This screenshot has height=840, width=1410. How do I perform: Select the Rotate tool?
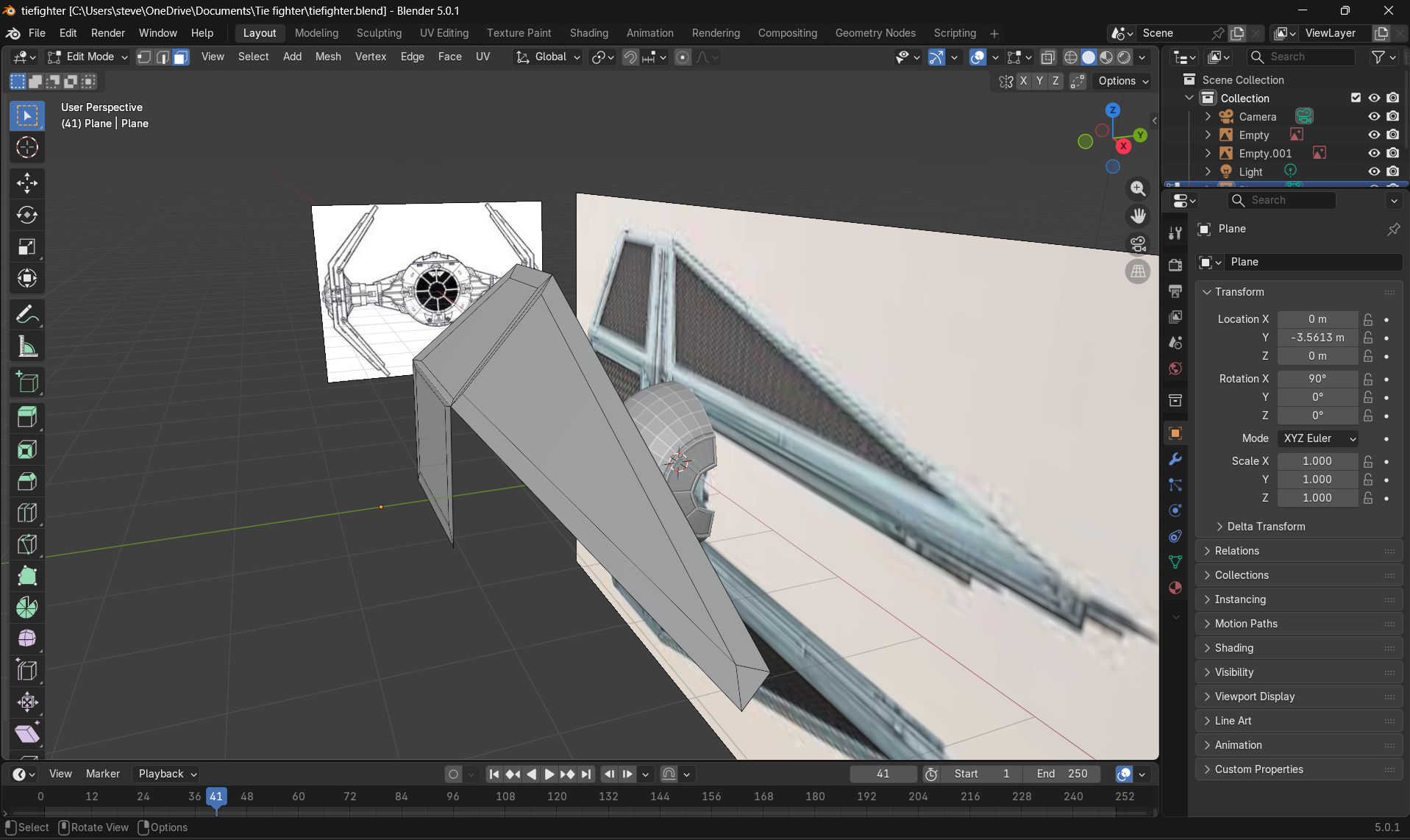tap(27, 215)
